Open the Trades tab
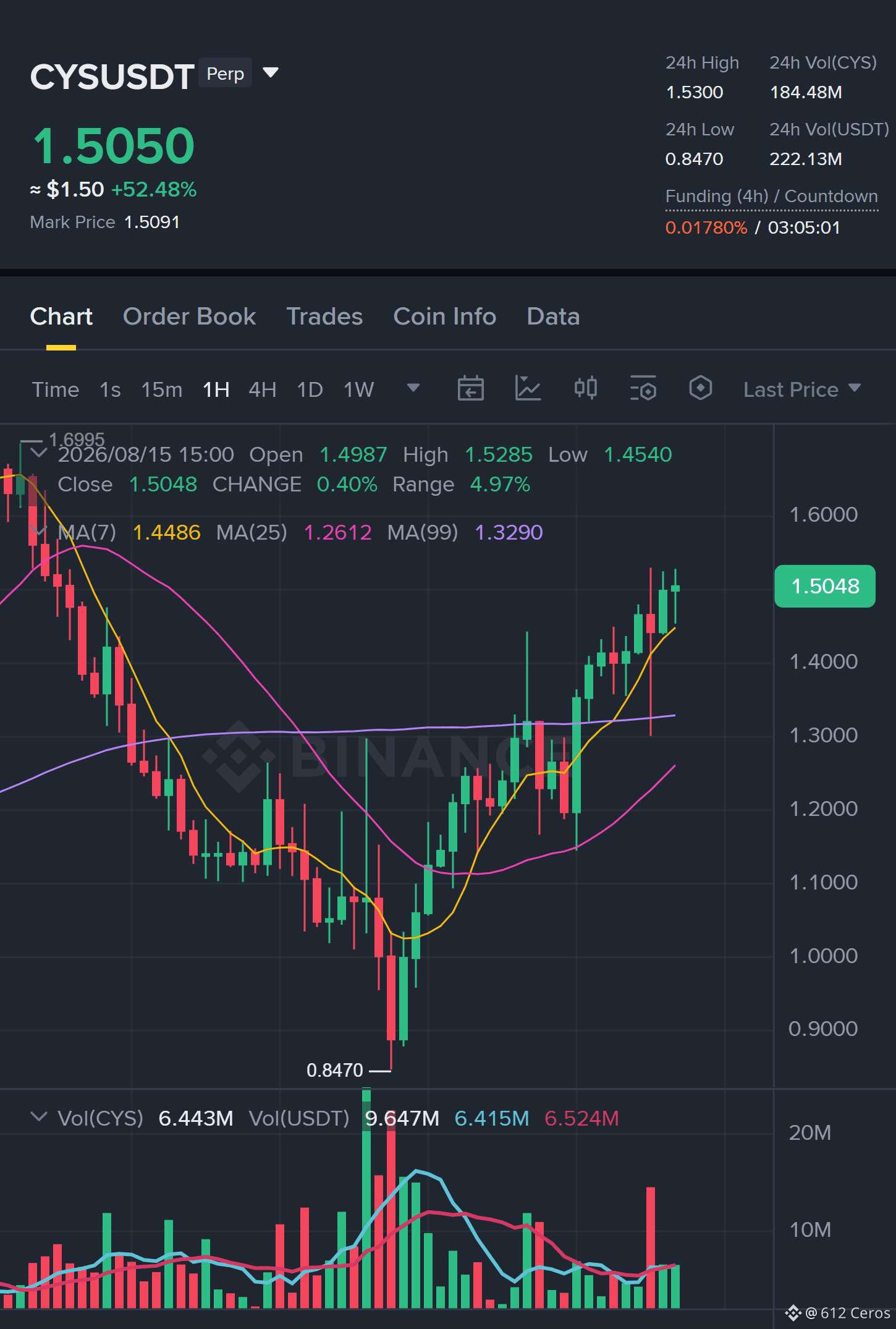Image resolution: width=896 pixels, height=1329 pixels. (x=324, y=316)
